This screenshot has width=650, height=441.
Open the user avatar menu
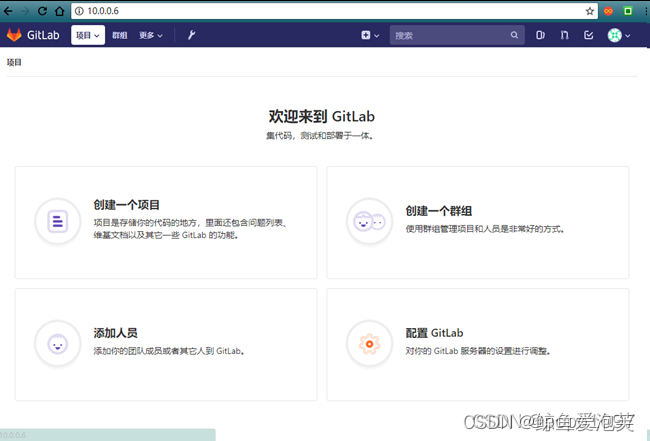click(618, 35)
